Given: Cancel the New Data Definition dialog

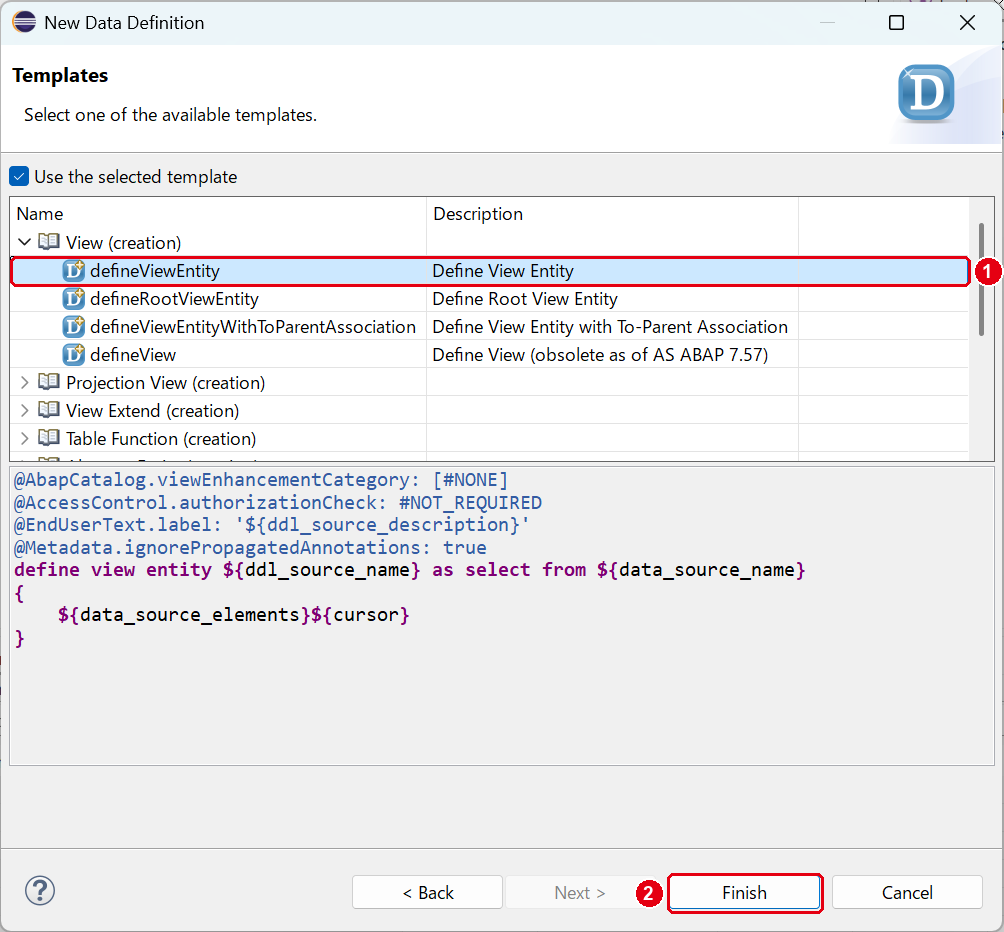Looking at the screenshot, I should (x=907, y=892).
